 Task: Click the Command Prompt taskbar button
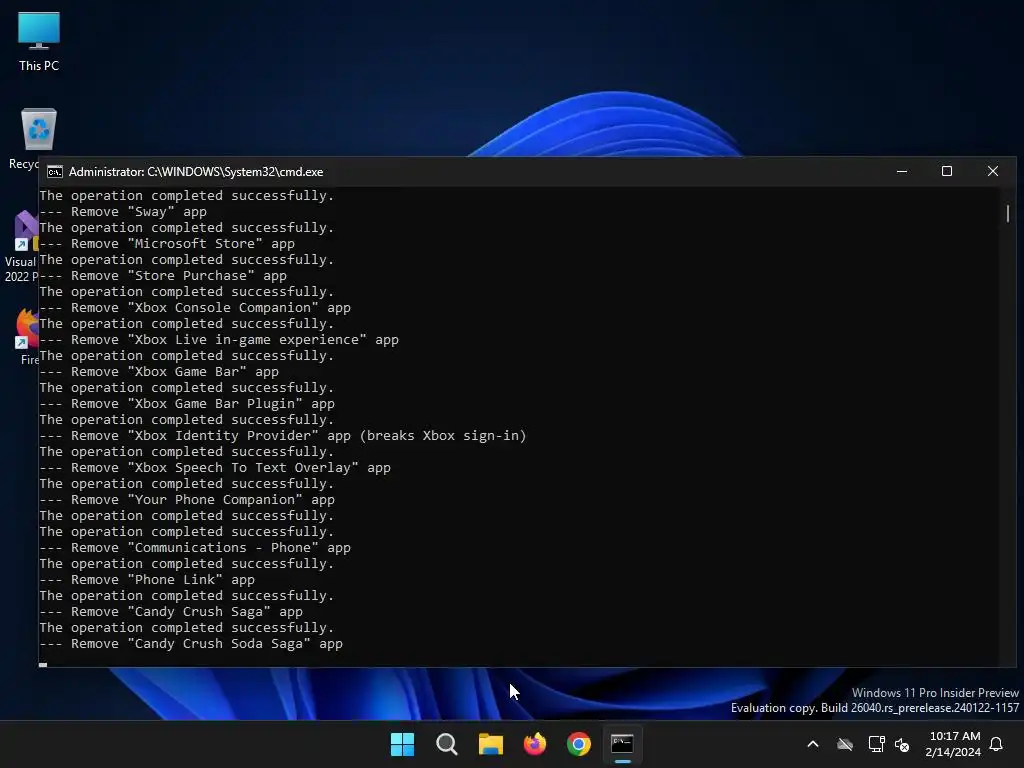pos(622,744)
